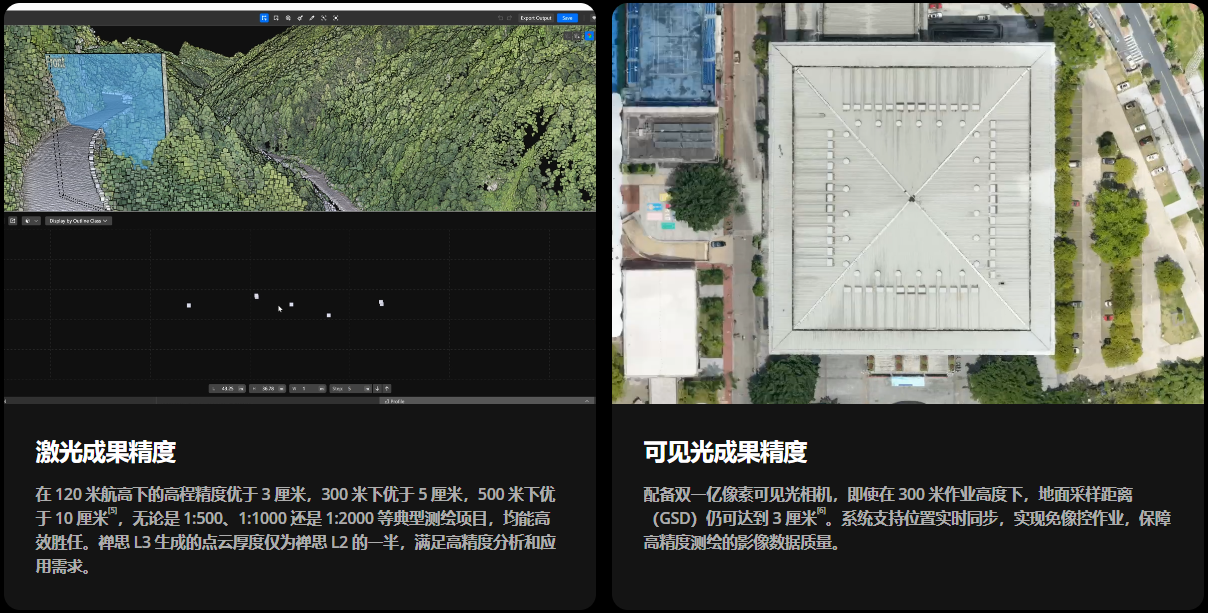Screen dimensions: 1208x613
Task: Click the undo arrow icon
Action: tap(500, 18)
